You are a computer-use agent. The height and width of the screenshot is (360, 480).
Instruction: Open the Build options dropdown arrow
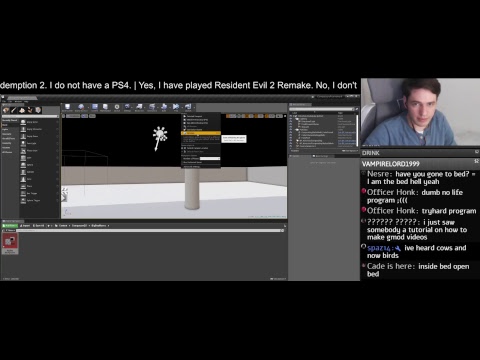pos(170,107)
